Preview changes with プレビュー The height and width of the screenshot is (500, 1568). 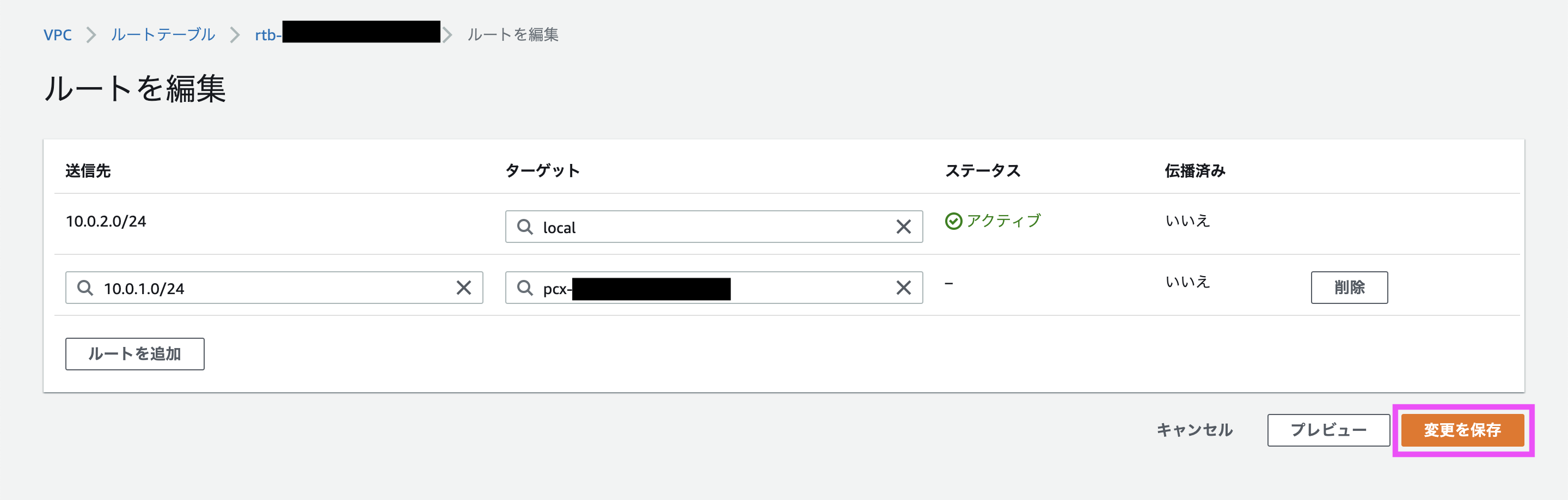(x=1329, y=430)
